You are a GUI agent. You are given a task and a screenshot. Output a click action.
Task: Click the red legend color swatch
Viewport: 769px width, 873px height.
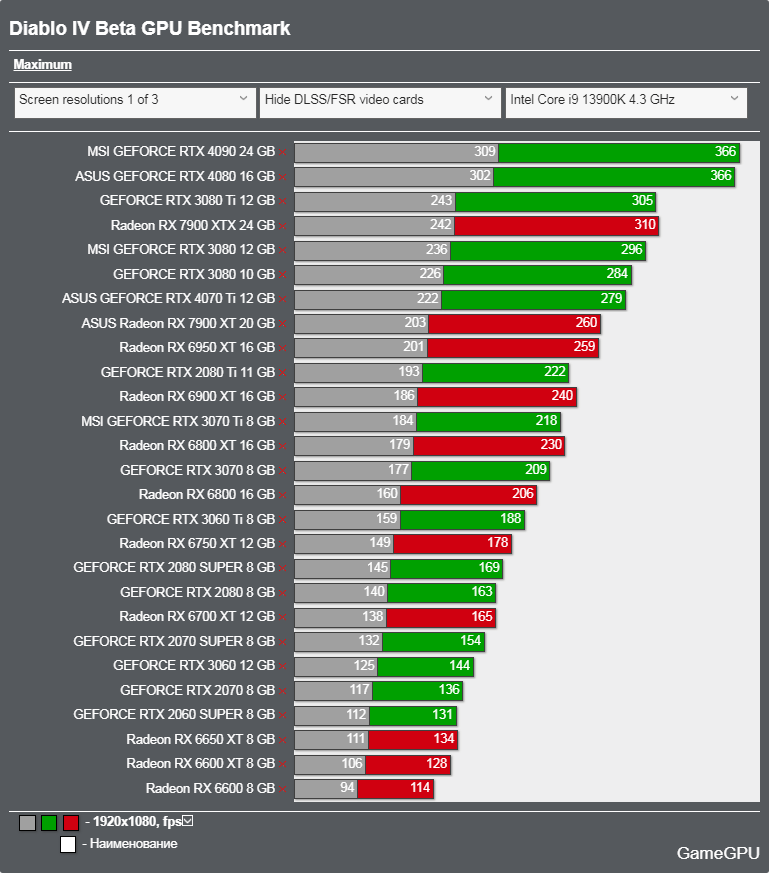(70, 823)
